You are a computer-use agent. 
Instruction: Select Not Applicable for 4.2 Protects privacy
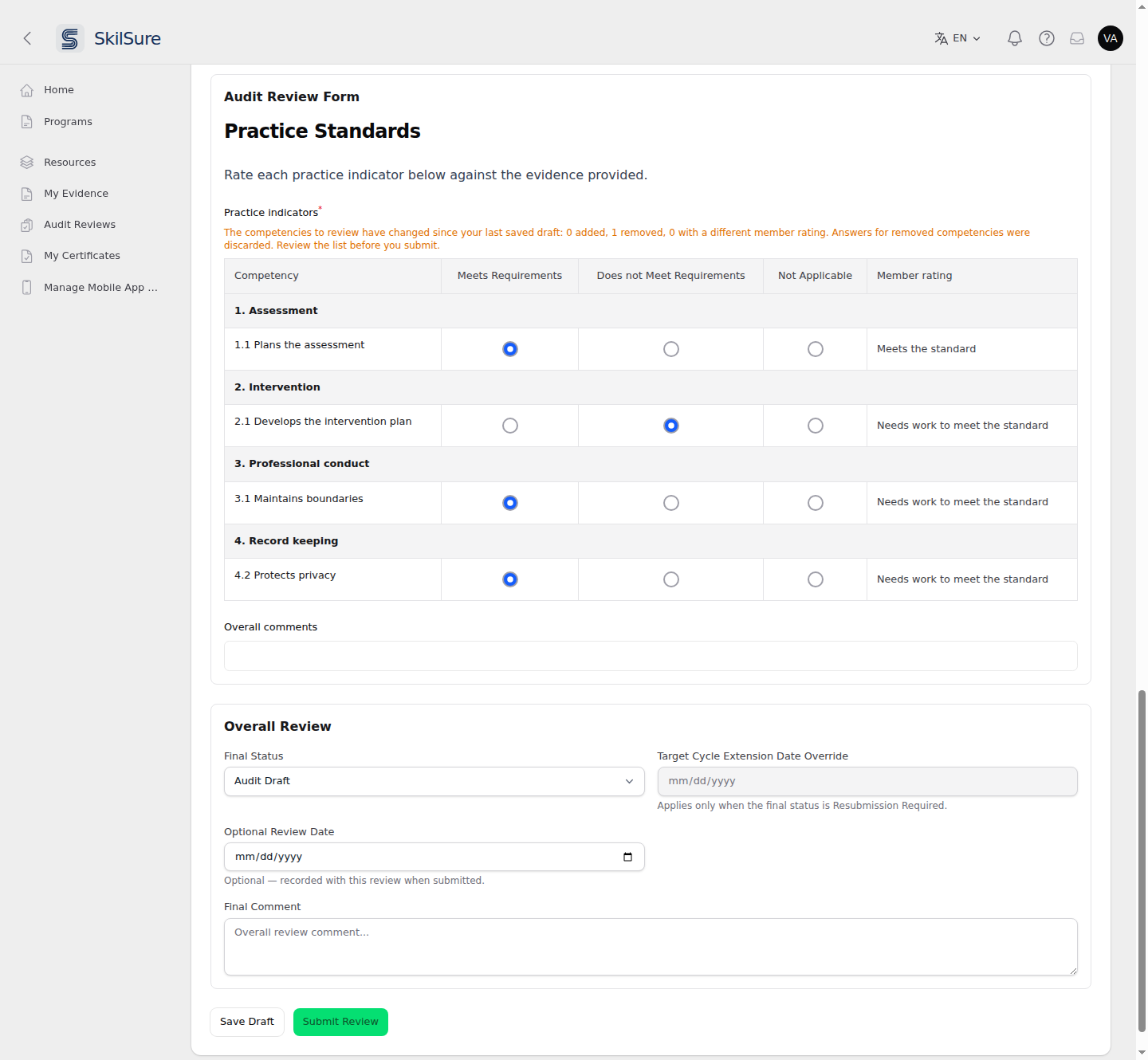816,579
